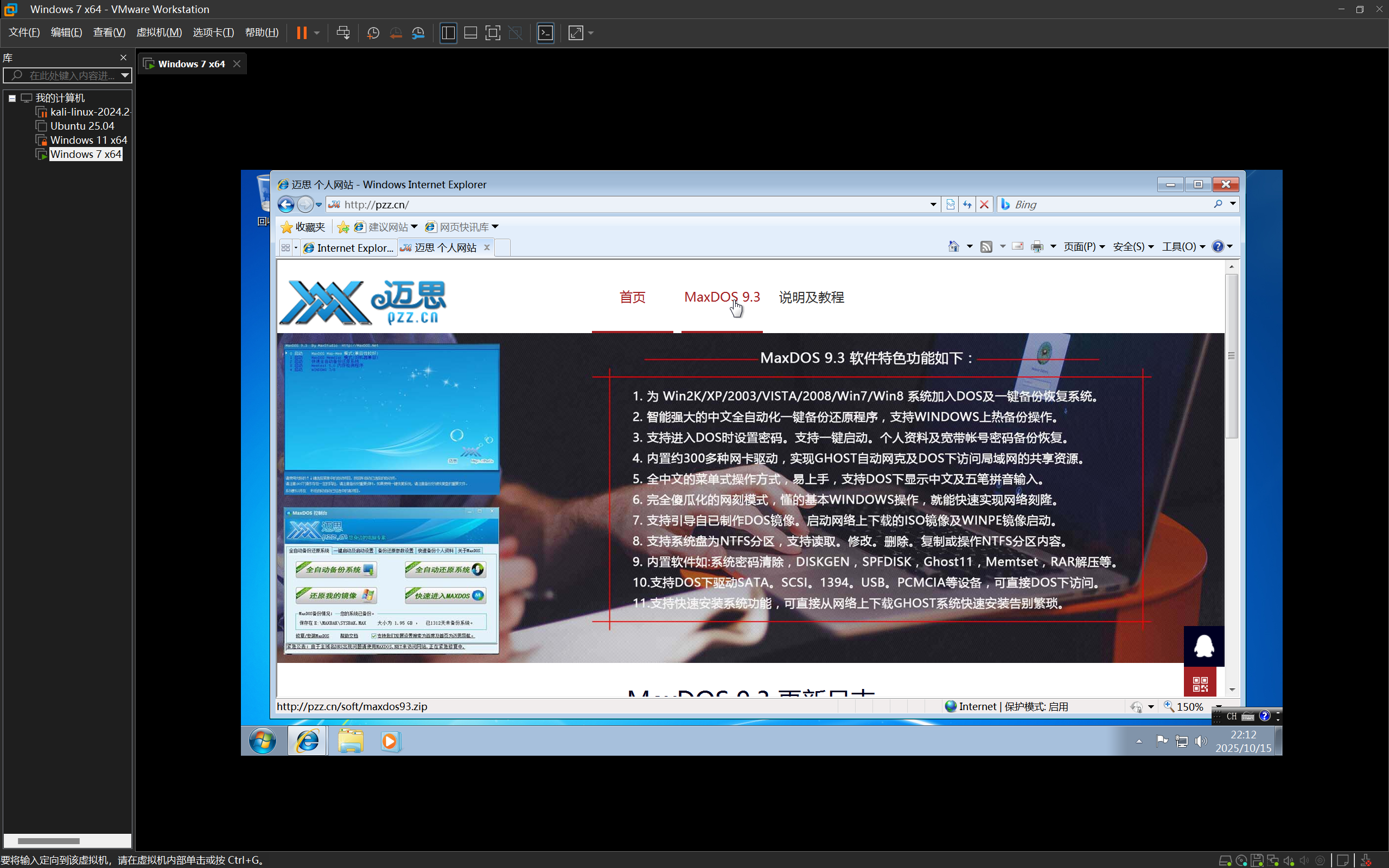
Task: Toggle the thumbnail bar view button
Action: point(470,33)
